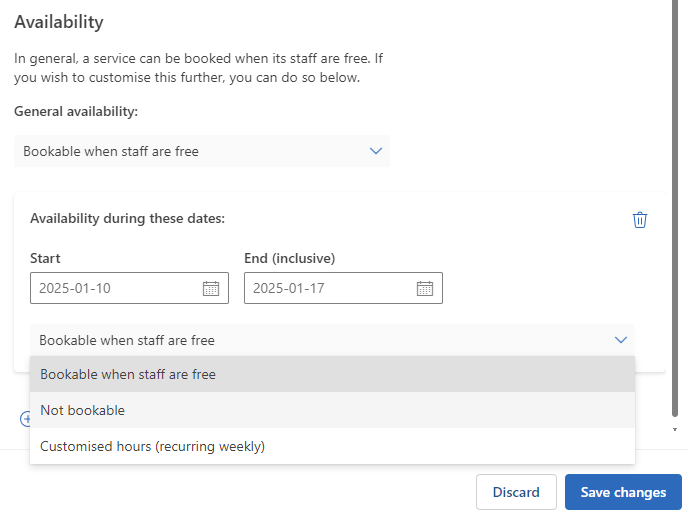
Task: Click the 'End (inclusive)' field label
Action: click(x=289, y=258)
